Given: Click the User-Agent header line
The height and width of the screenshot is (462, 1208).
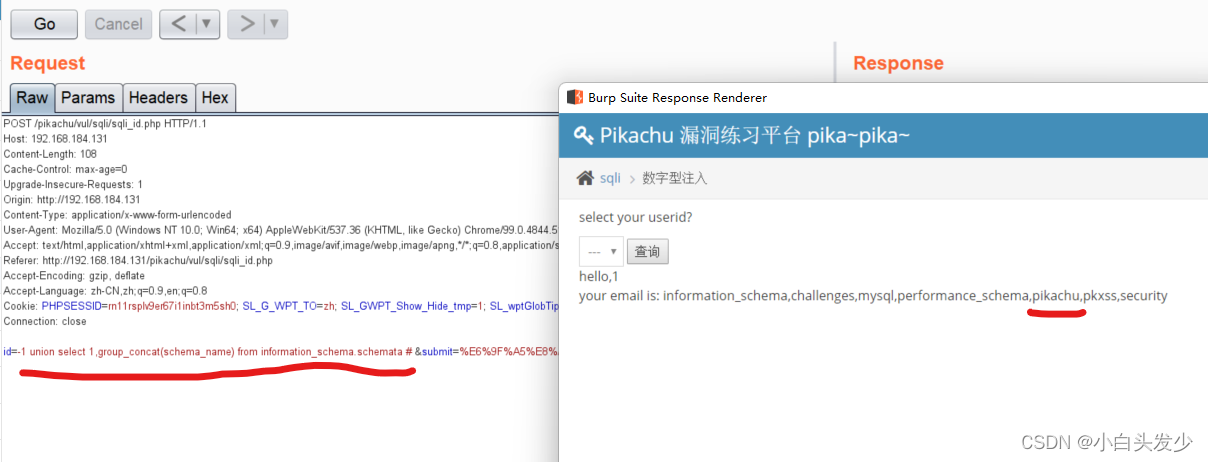Looking at the screenshot, I should coord(280,230).
